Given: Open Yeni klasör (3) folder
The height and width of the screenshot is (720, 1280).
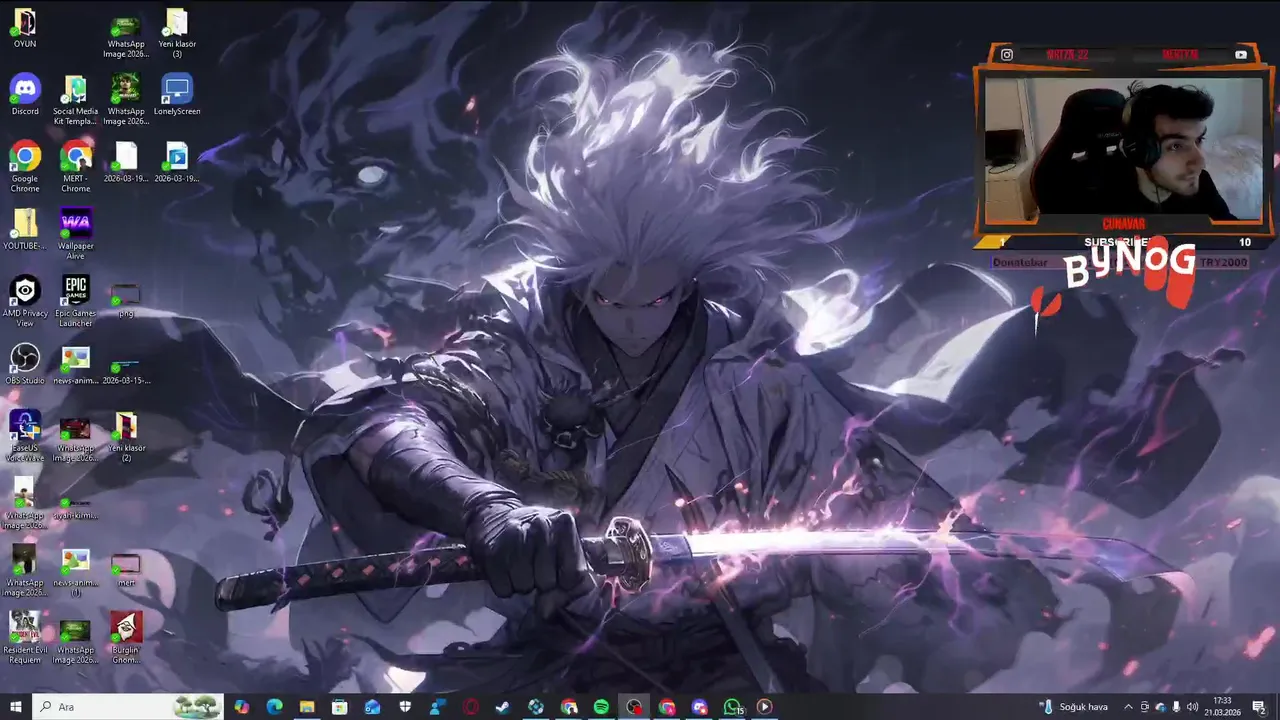Looking at the screenshot, I should point(177,32).
